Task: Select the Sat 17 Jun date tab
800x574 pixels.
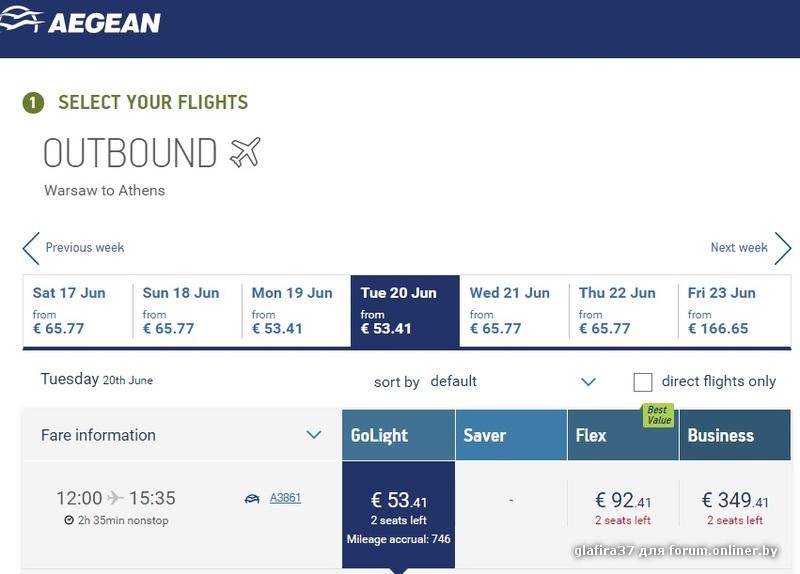Action: 78,311
